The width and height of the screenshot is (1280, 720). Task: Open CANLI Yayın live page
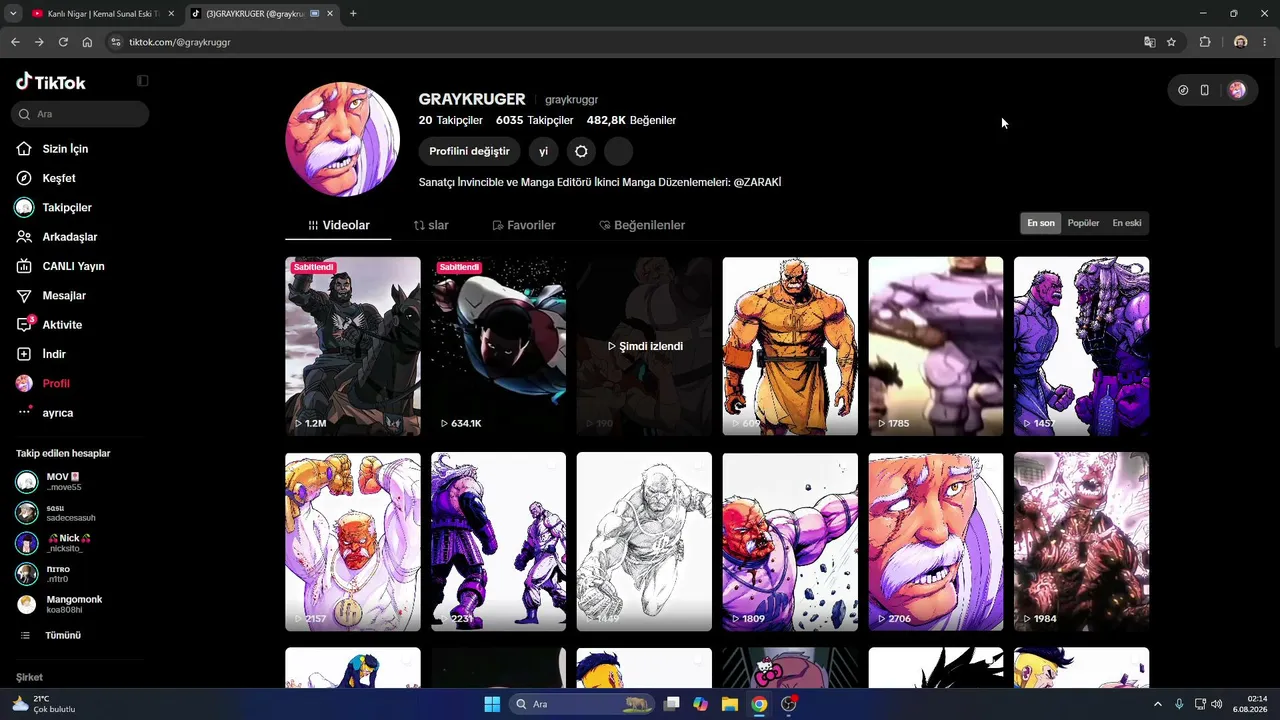coord(73,266)
